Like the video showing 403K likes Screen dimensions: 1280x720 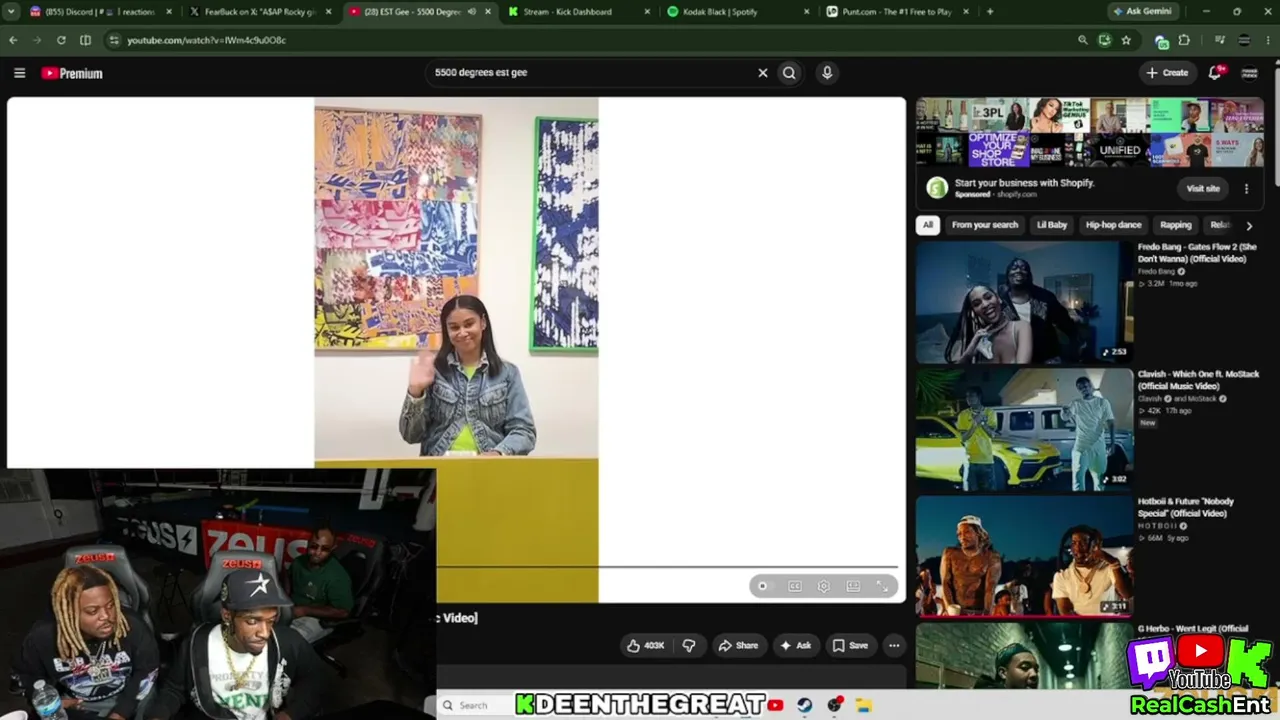point(646,645)
